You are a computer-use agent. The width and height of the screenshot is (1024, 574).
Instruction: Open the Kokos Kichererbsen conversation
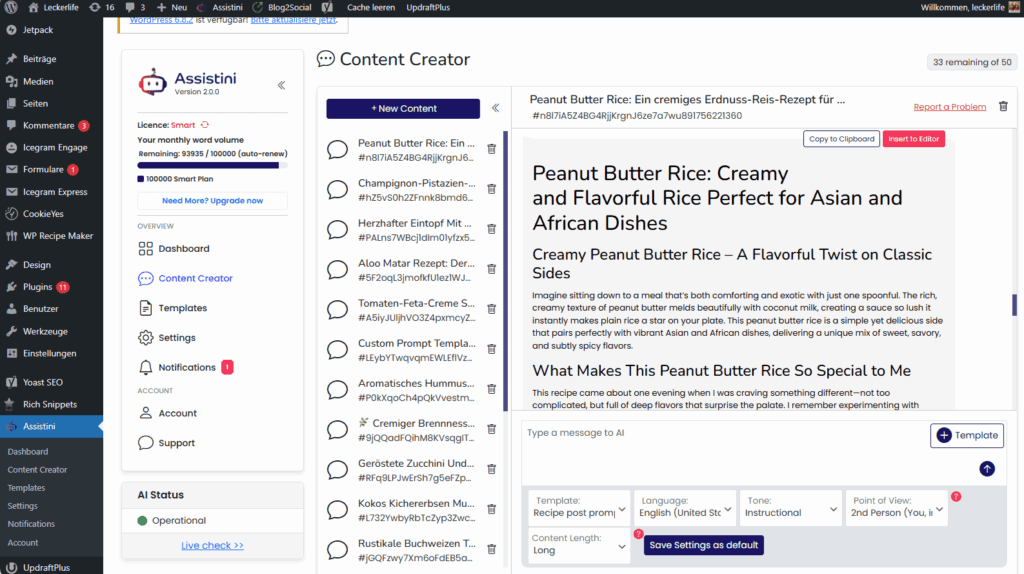[x=402, y=509]
